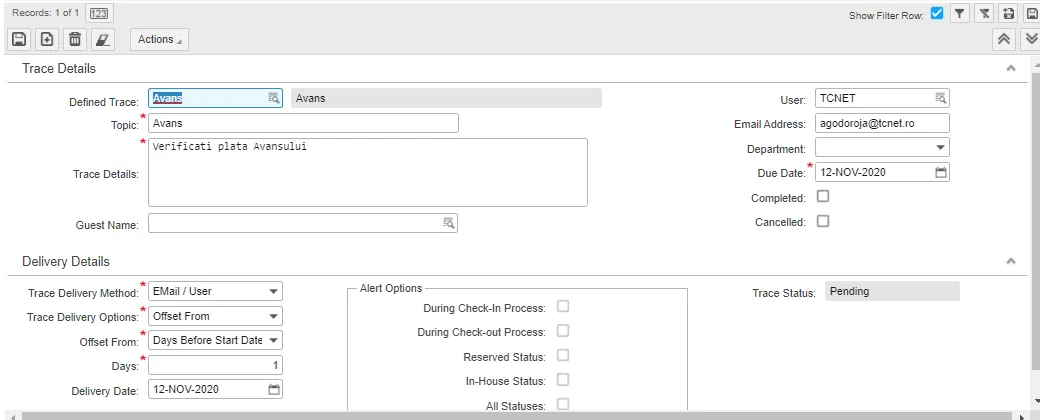Enable Reserved Status alert option
The image size is (1040, 420).
pos(562,355)
